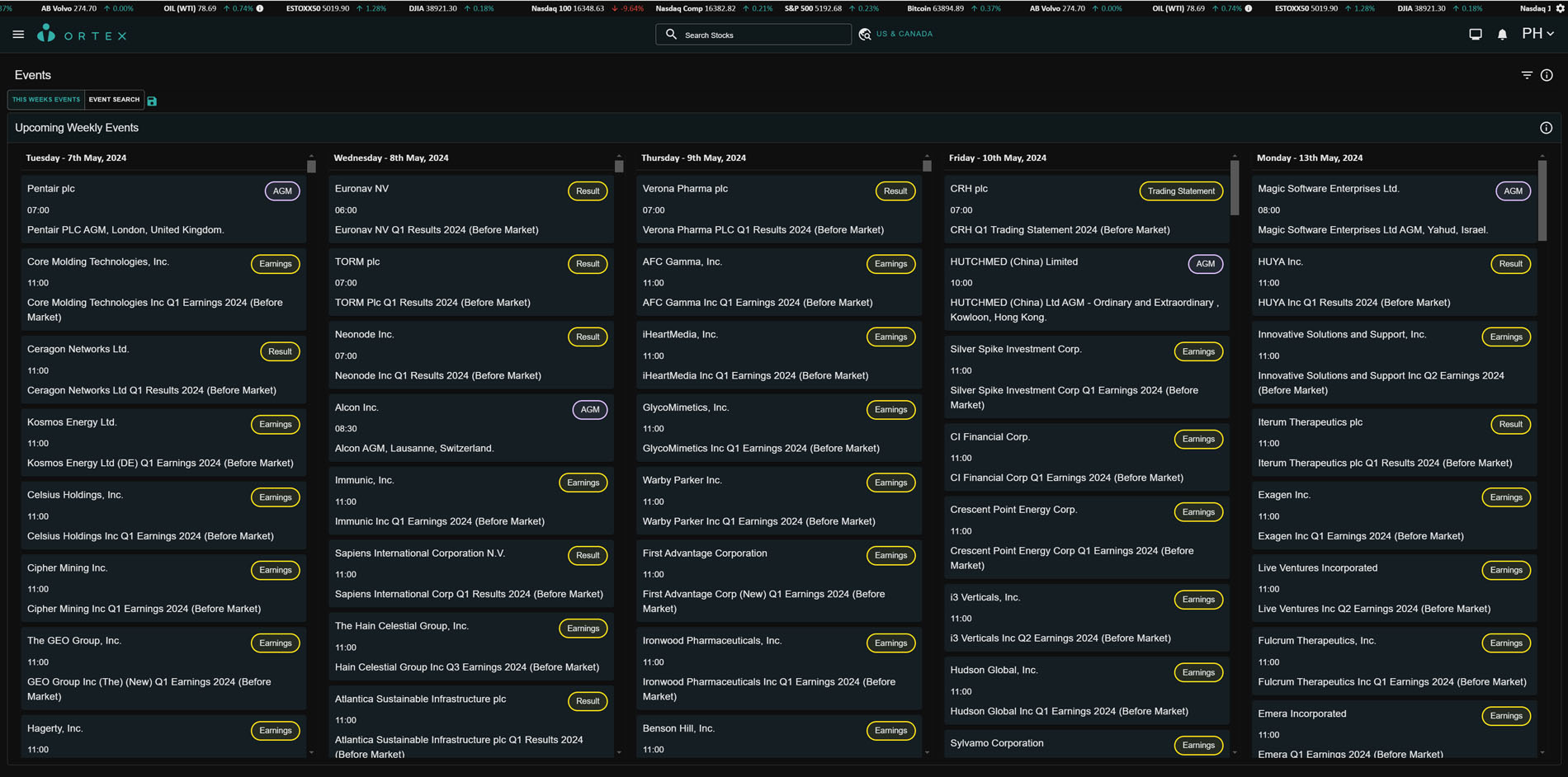Open the US & Canada region selector
Screen dimensions: 1568x777
[x=896, y=34]
